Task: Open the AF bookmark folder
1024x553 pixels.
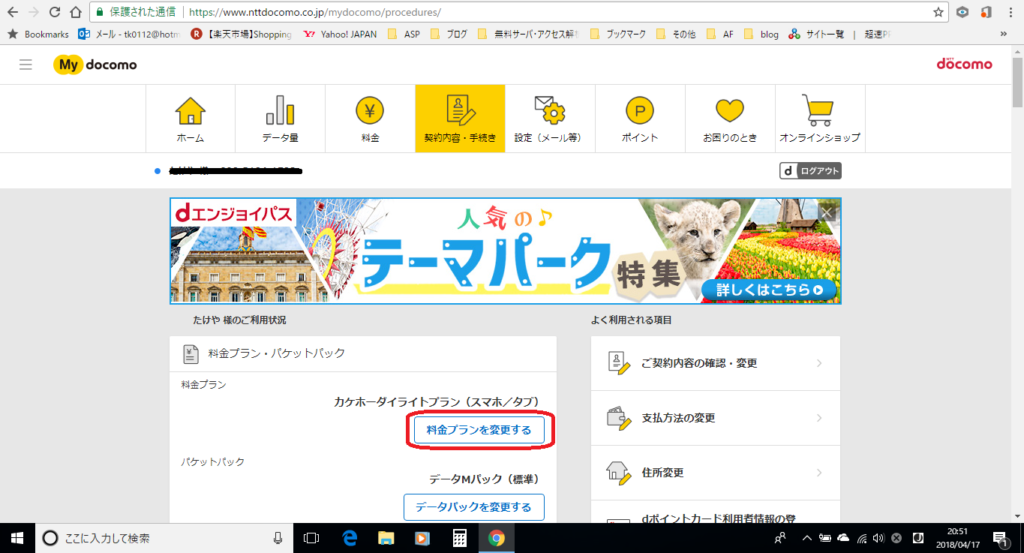Action: (x=720, y=34)
